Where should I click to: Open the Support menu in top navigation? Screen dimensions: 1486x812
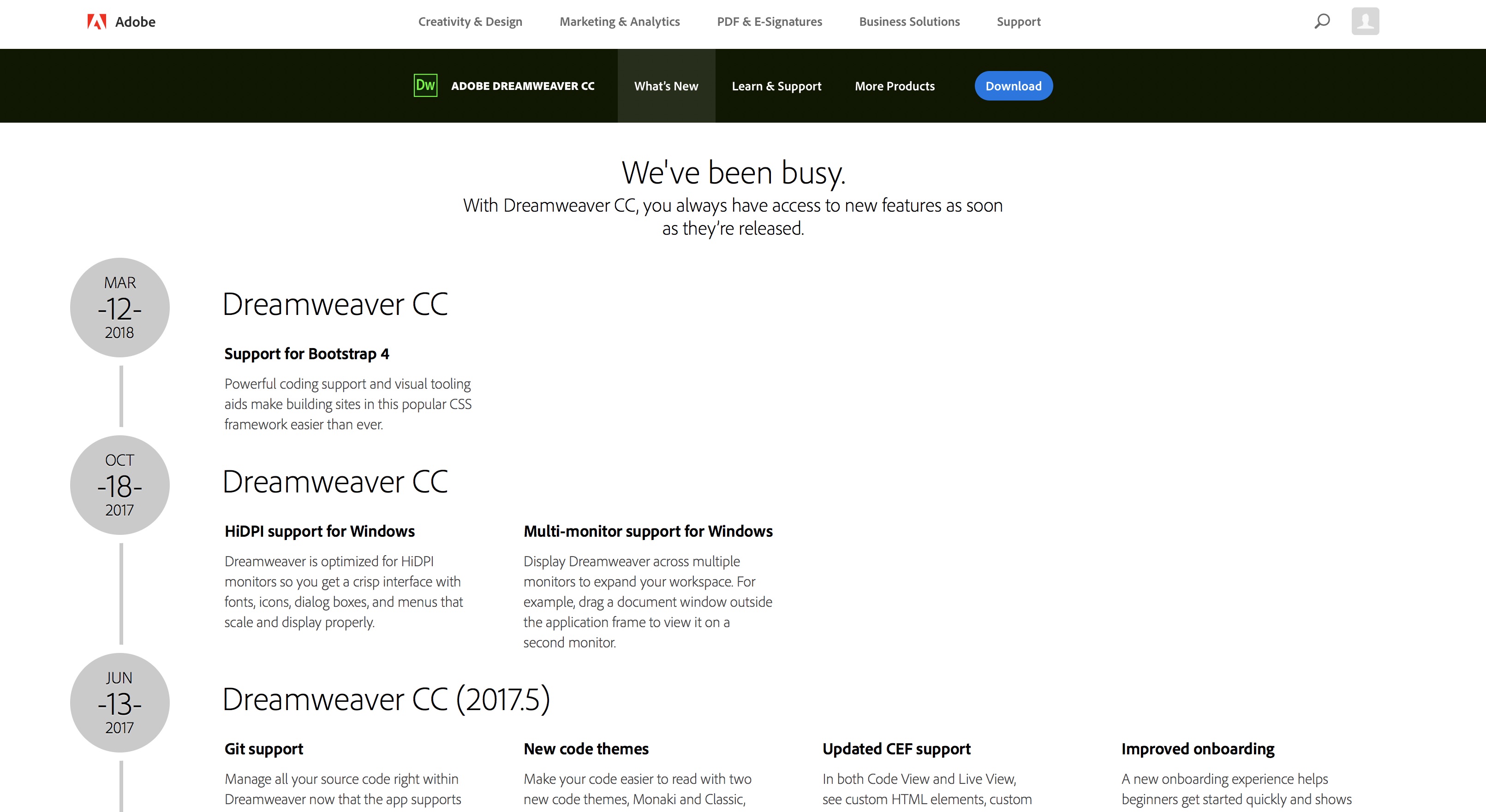pyautogui.click(x=1019, y=22)
